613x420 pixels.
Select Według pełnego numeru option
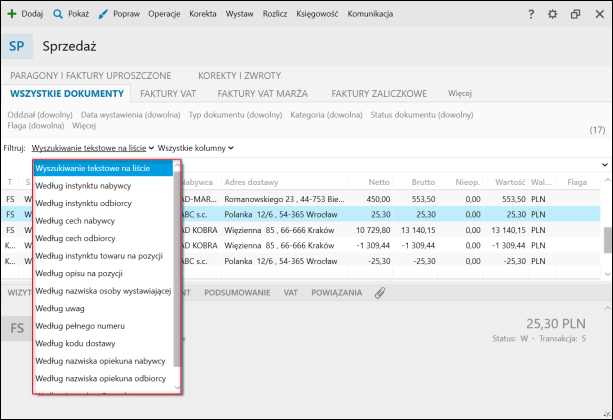(x=103, y=326)
